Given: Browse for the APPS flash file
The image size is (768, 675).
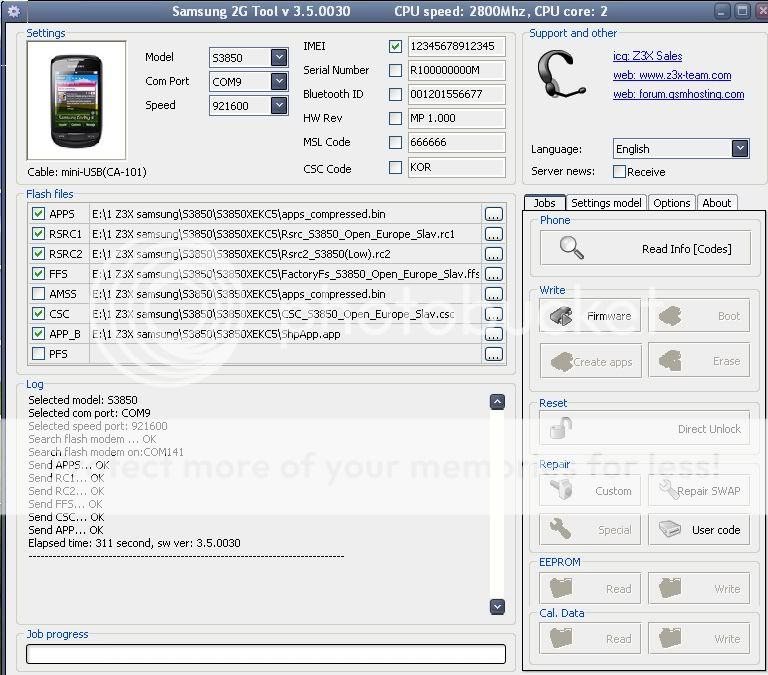Looking at the screenshot, I should 494,214.
